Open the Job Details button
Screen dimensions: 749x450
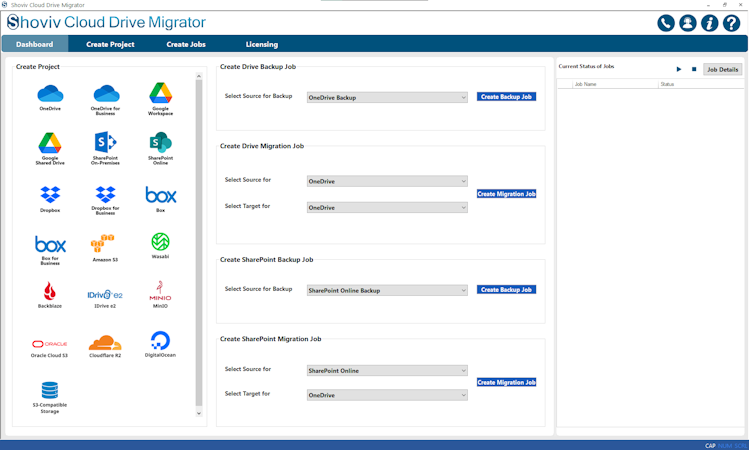click(722, 69)
